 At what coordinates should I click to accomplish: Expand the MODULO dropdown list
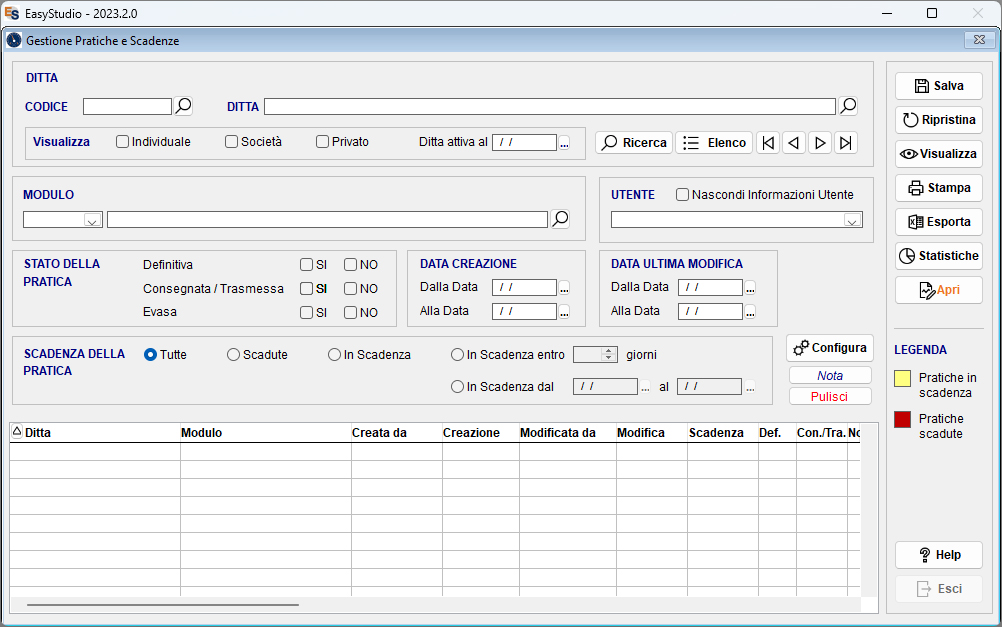click(92, 220)
